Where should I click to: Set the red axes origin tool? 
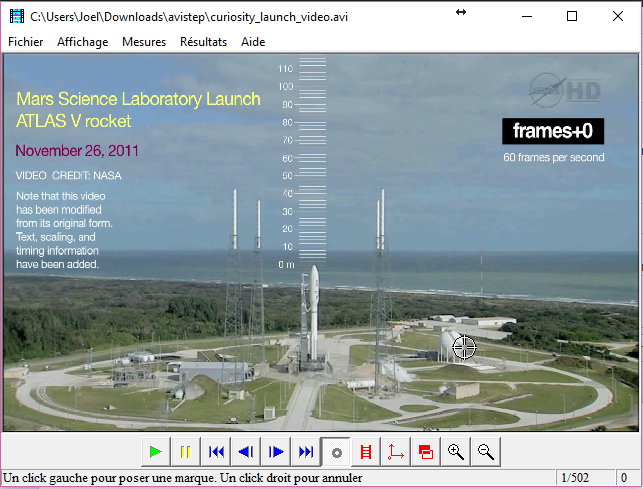coord(396,452)
